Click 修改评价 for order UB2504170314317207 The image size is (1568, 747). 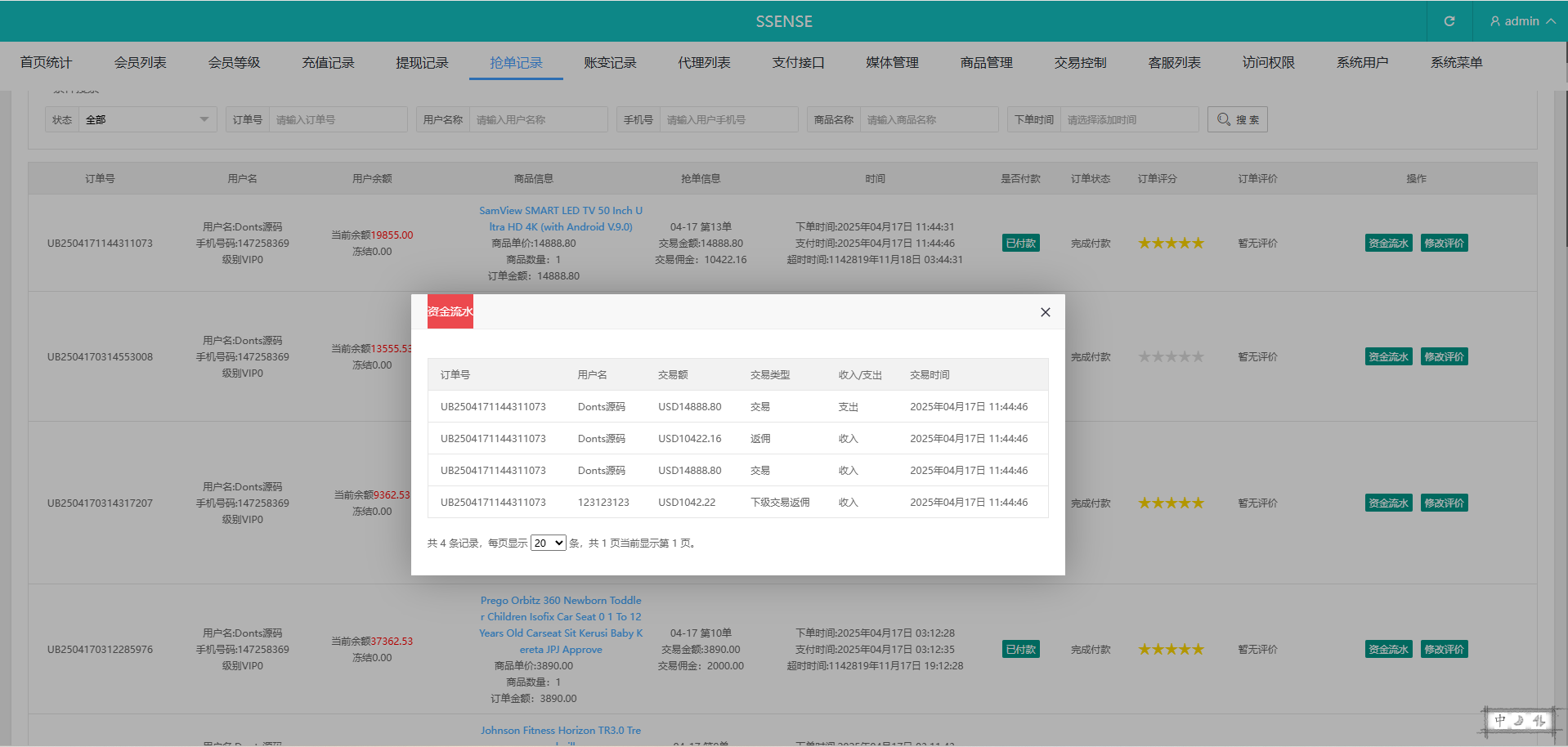pyautogui.click(x=1444, y=503)
